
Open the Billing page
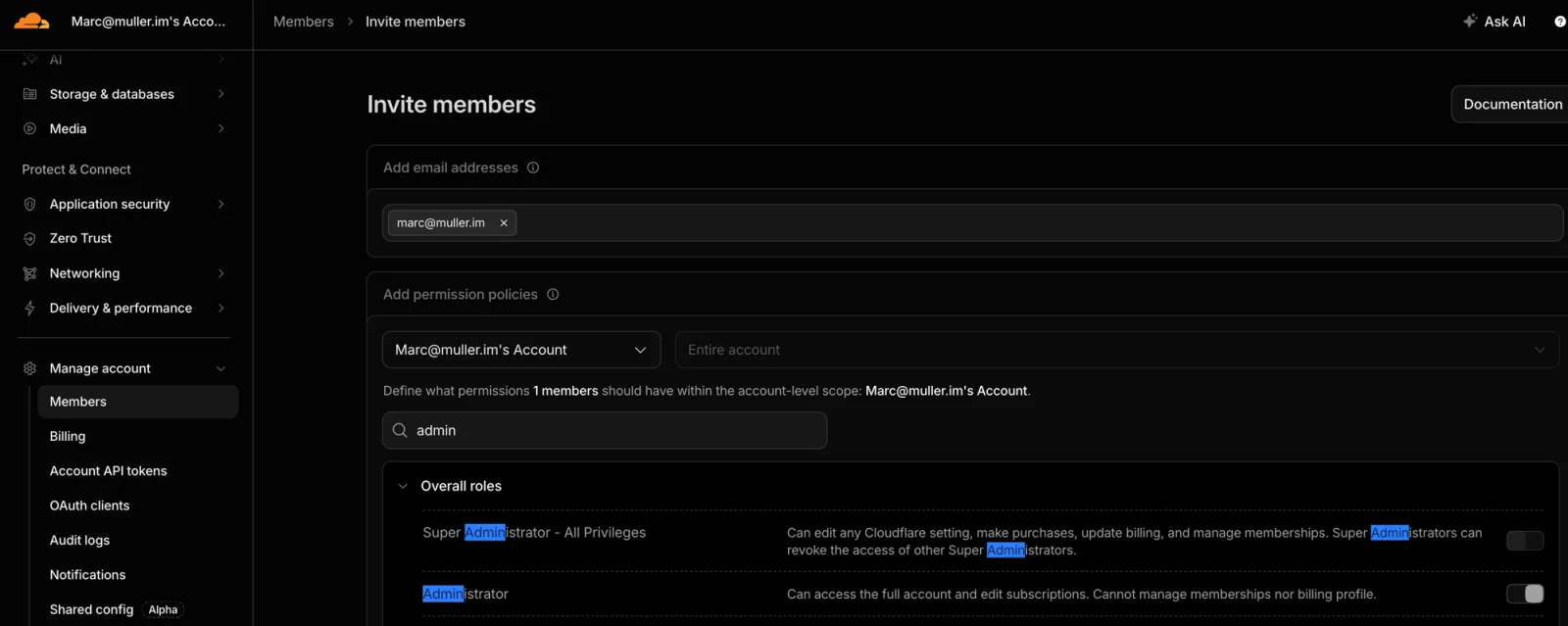pyautogui.click(x=68, y=436)
